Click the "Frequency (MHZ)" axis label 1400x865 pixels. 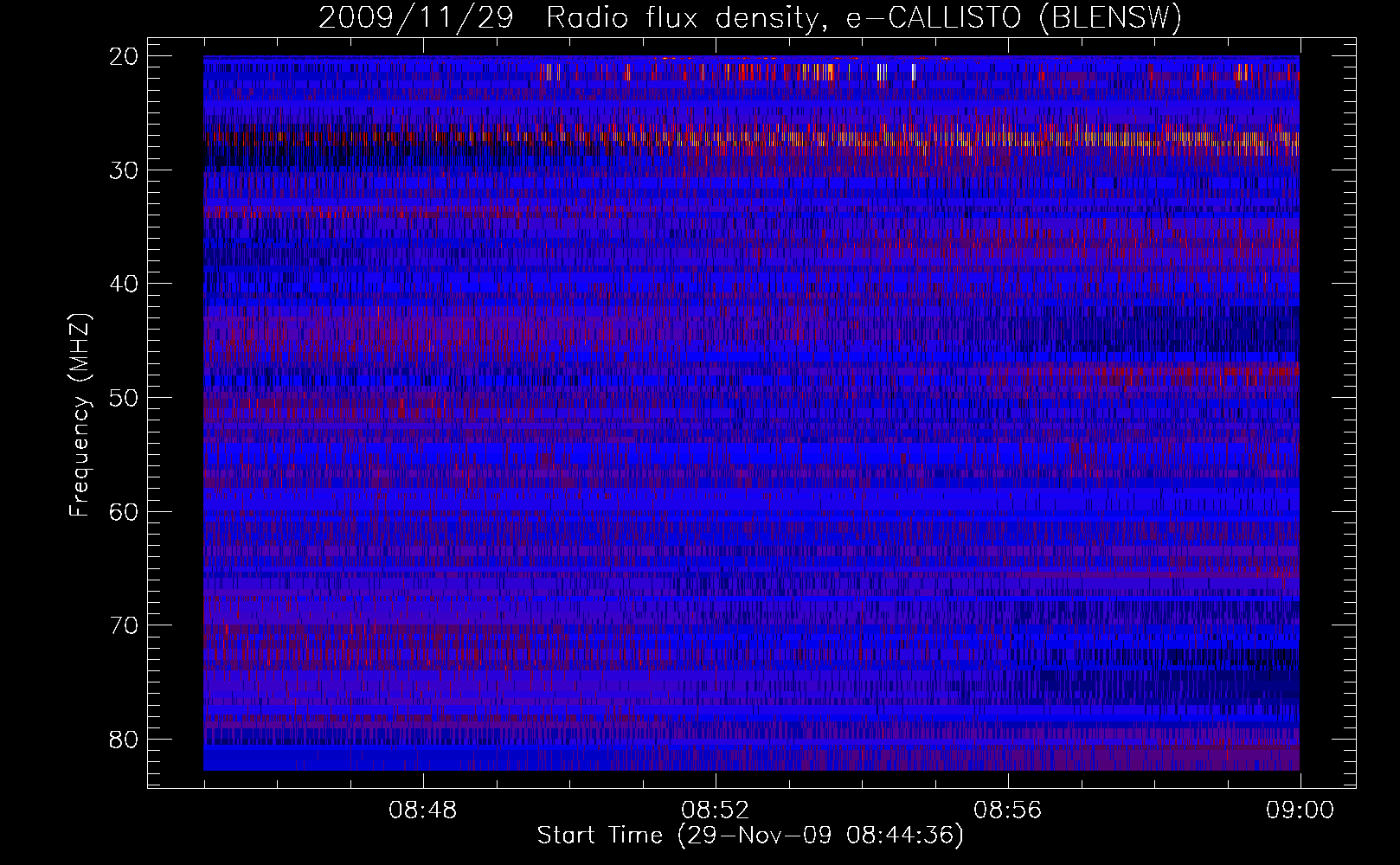pyautogui.click(x=80, y=415)
